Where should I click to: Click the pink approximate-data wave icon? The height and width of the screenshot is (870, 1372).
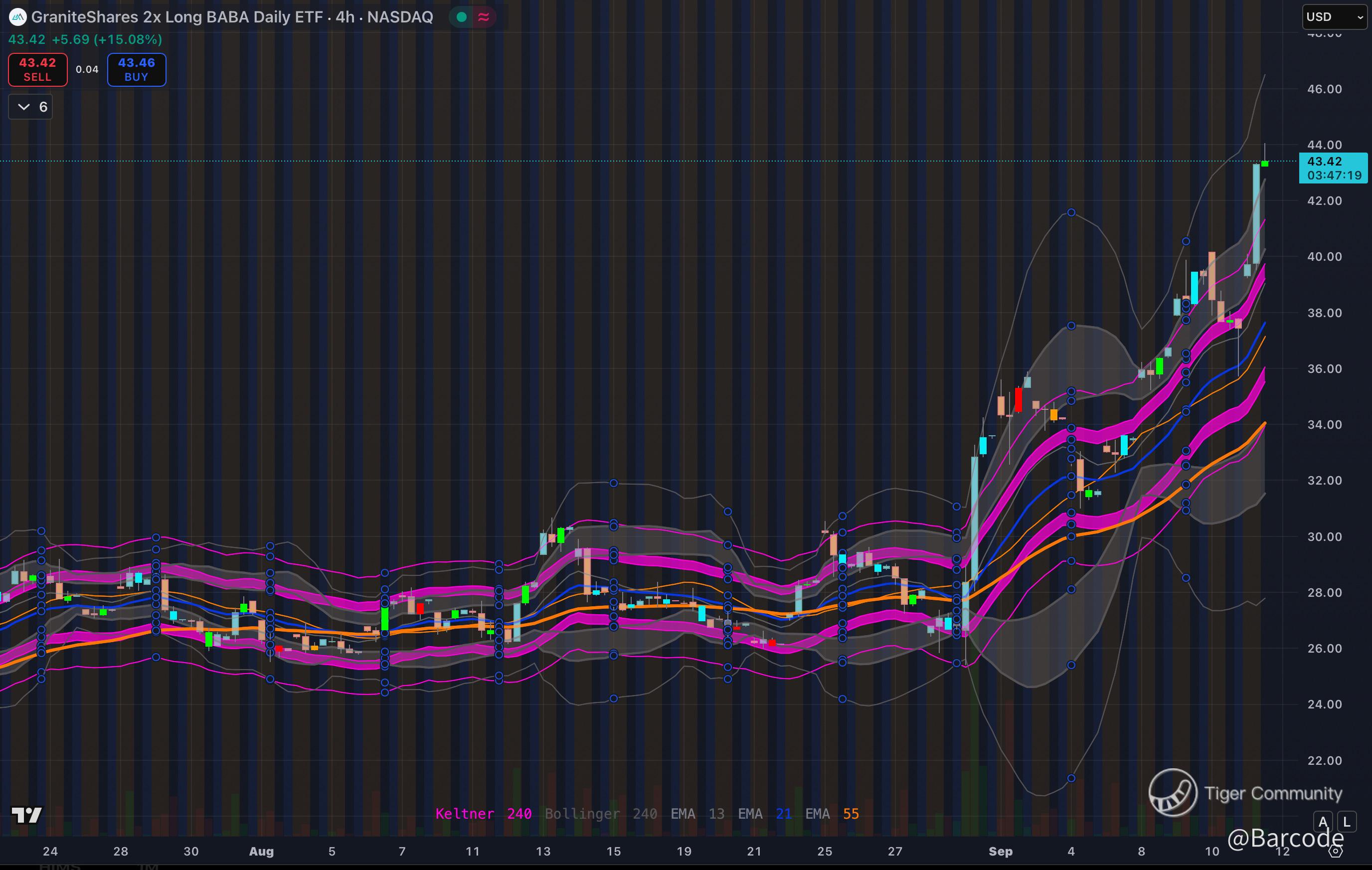tap(484, 17)
